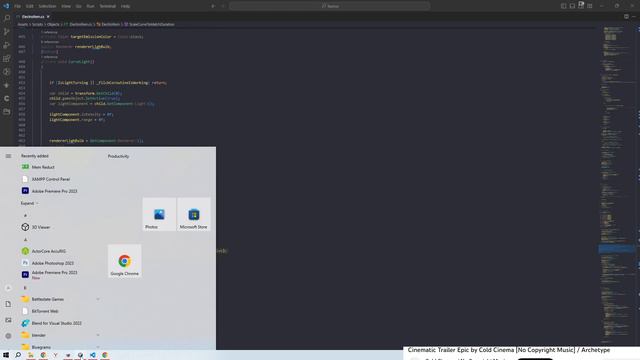This screenshot has height=360, width=640.
Task: Open the Edit menu
Action: [30, 6]
